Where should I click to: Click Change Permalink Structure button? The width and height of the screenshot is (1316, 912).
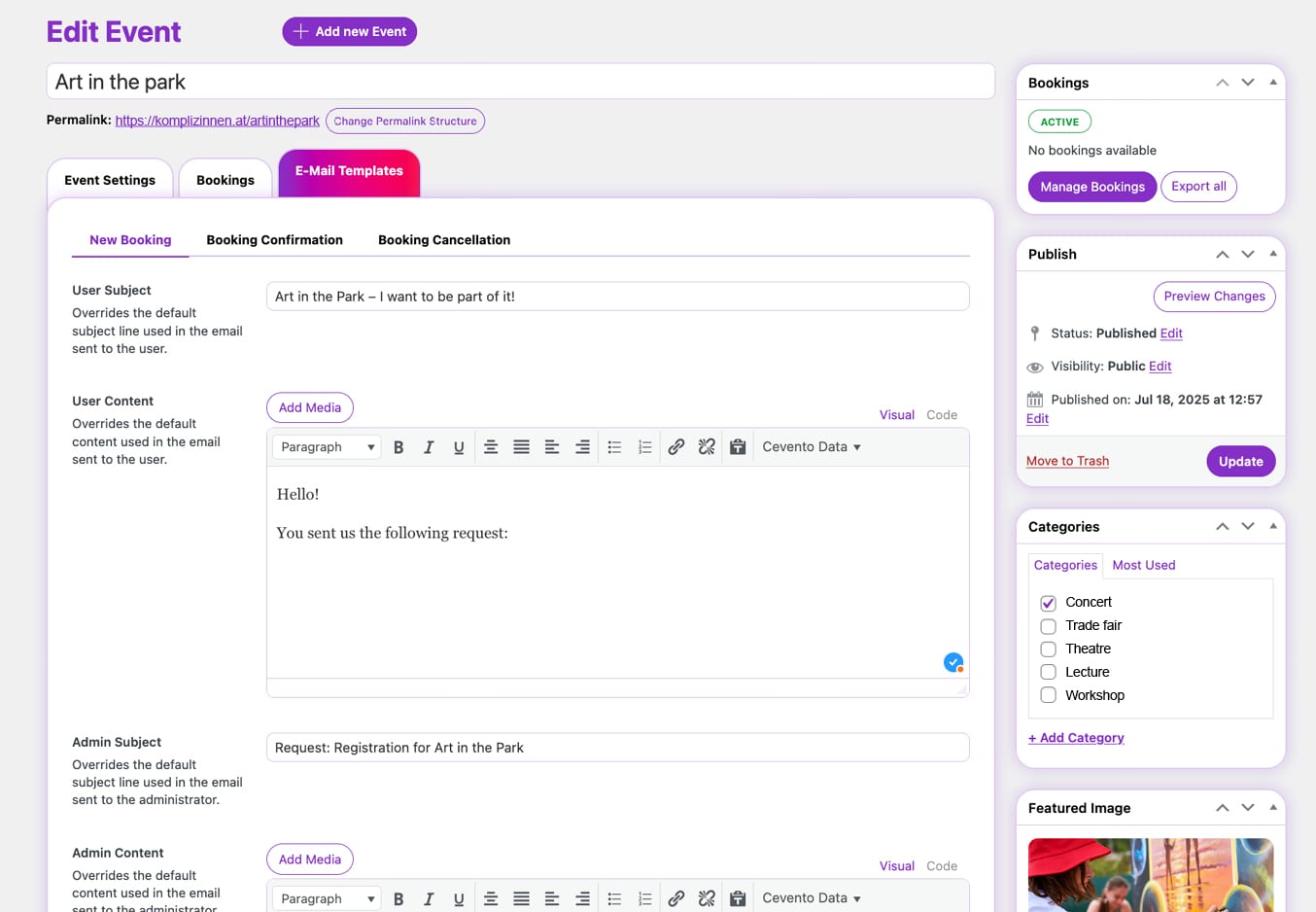tap(405, 121)
